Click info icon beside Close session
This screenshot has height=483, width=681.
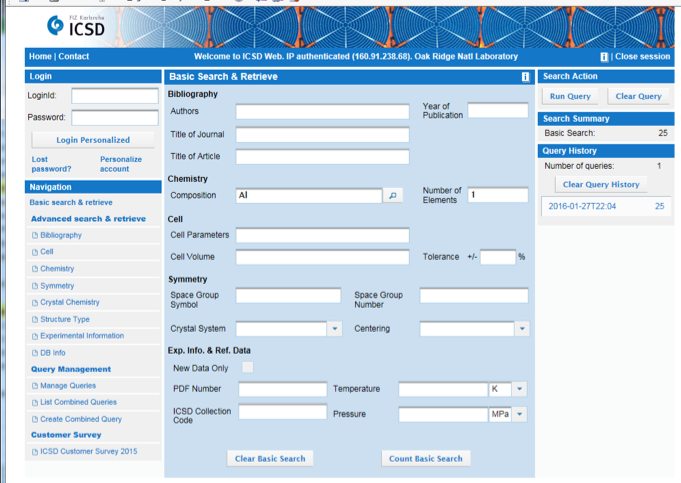[x=604, y=57]
